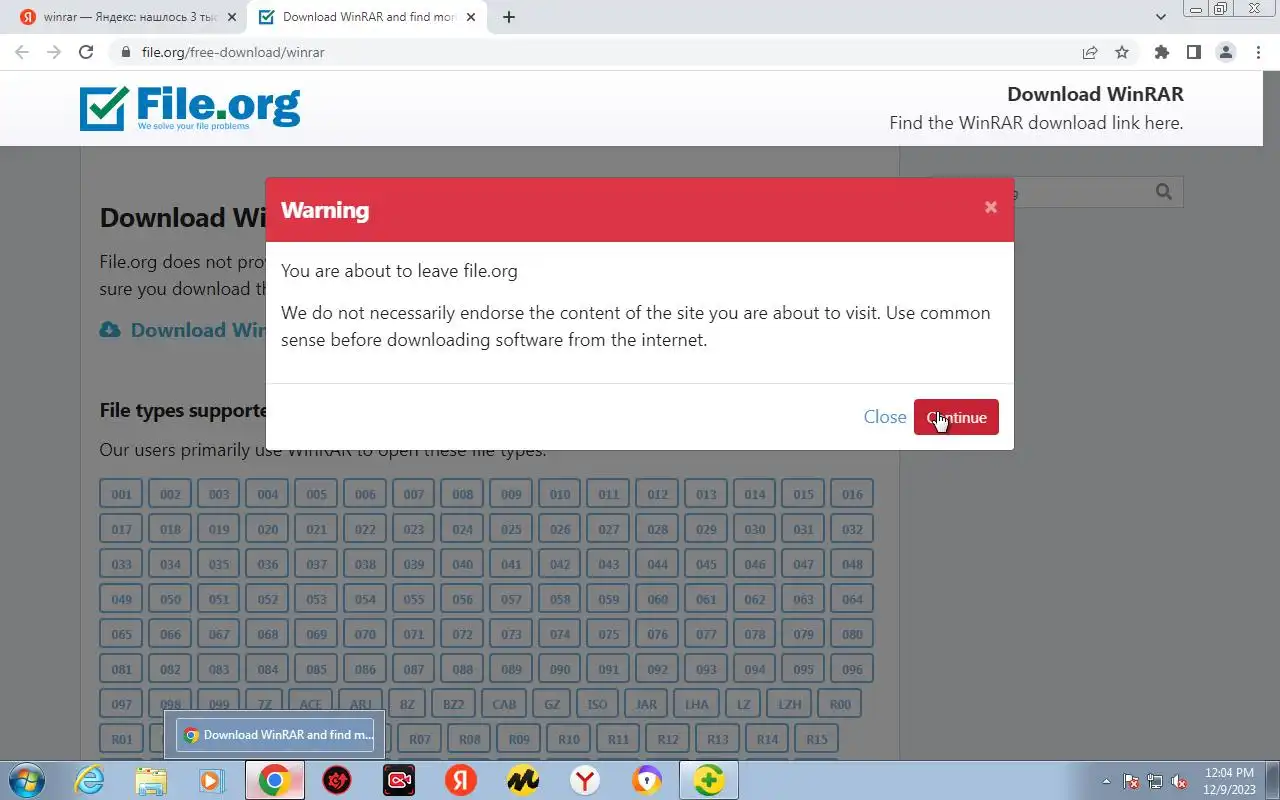Select the 032 file type tag
Viewport: 1280px width, 800px height.
pyautogui.click(x=852, y=529)
